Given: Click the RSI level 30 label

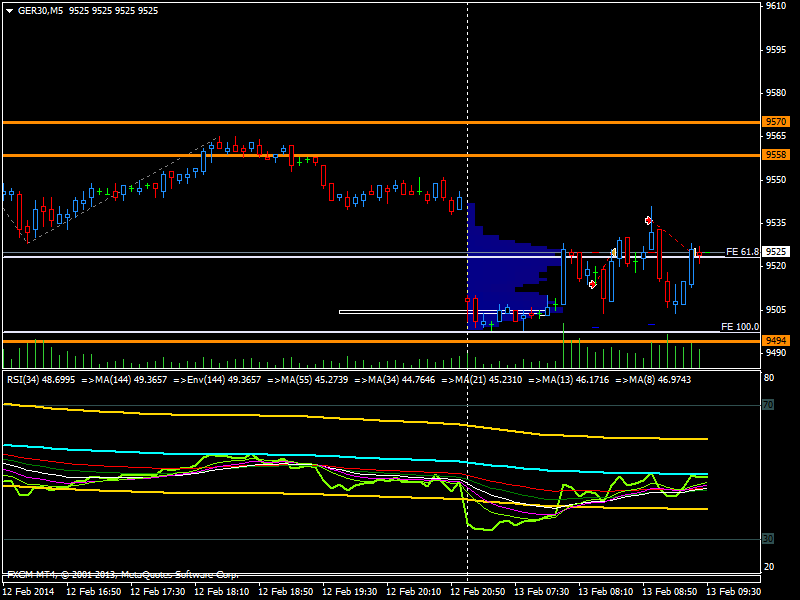Looking at the screenshot, I should 769,539.
